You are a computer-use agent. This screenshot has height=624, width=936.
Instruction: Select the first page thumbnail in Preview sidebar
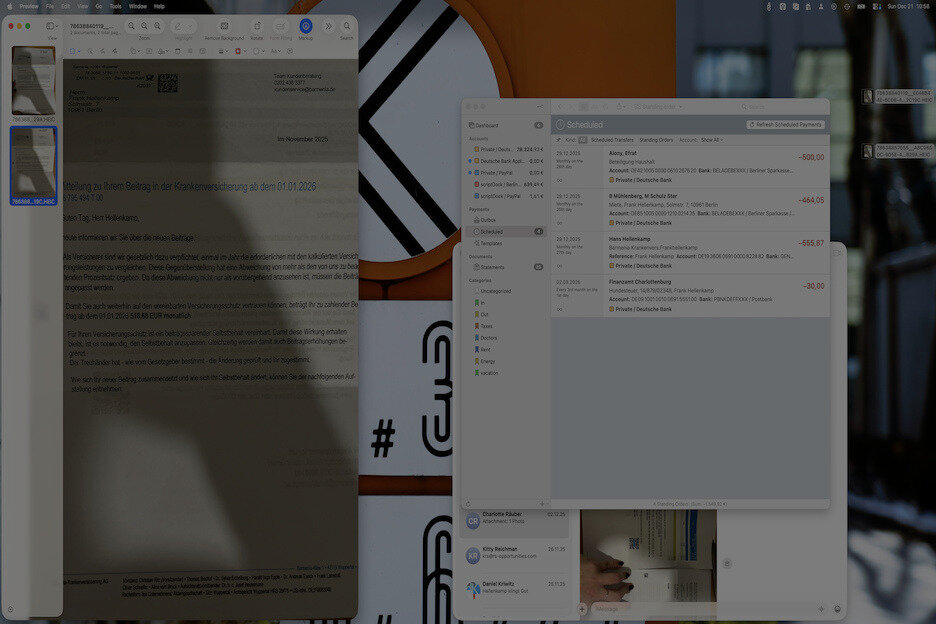coord(33,80)
